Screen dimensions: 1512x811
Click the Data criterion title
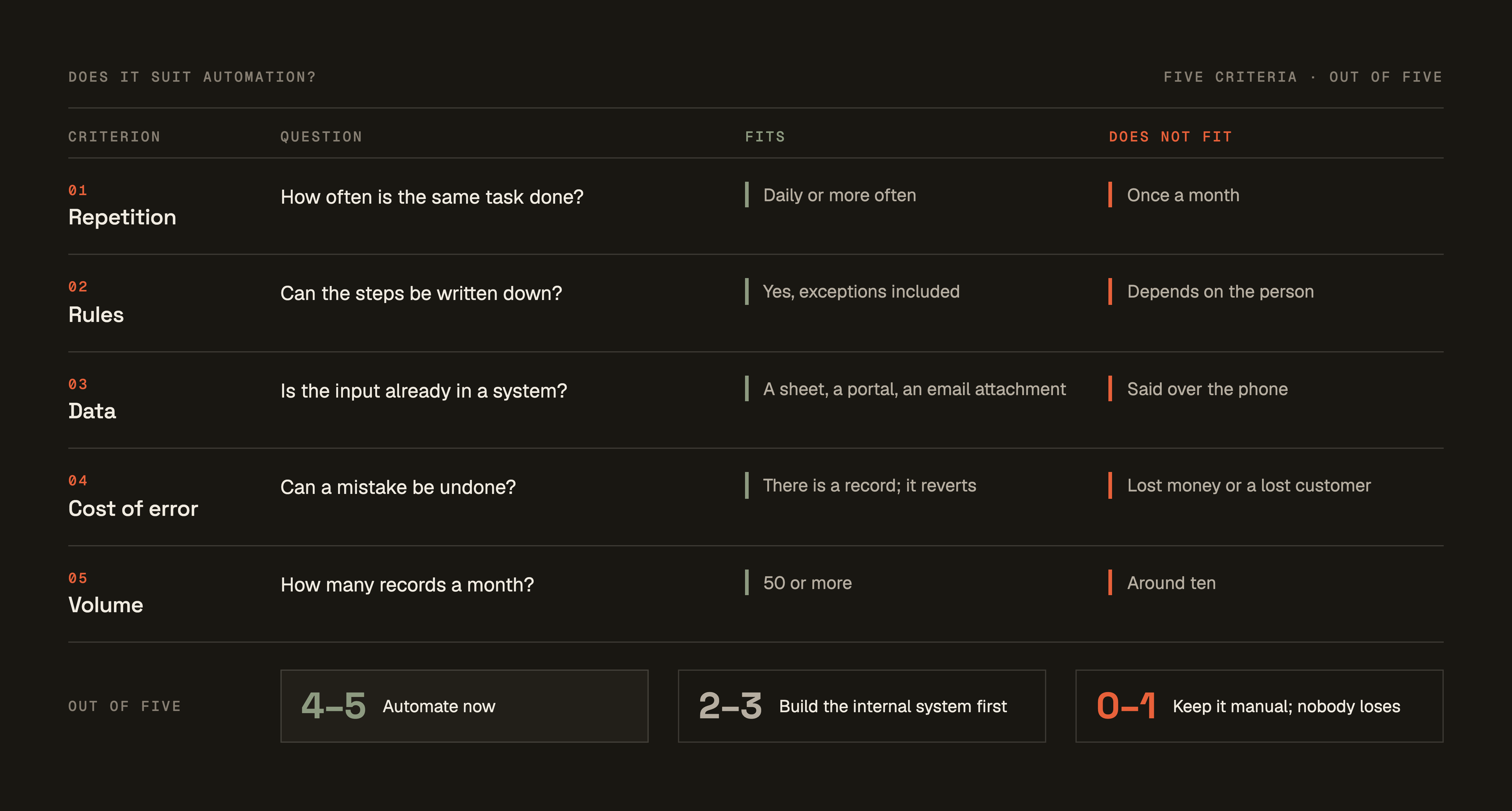point(92,411)
